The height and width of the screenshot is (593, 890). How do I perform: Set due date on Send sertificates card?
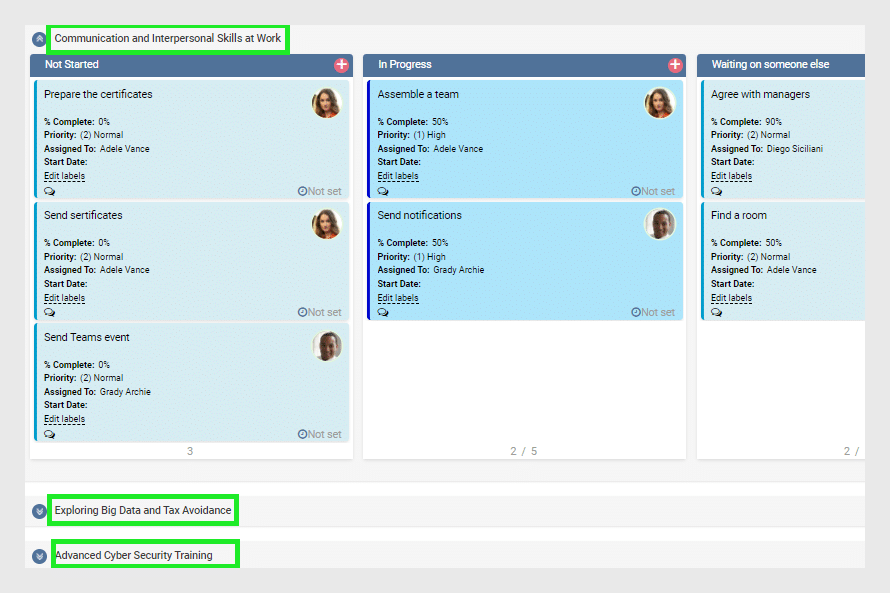pos(320,312)
